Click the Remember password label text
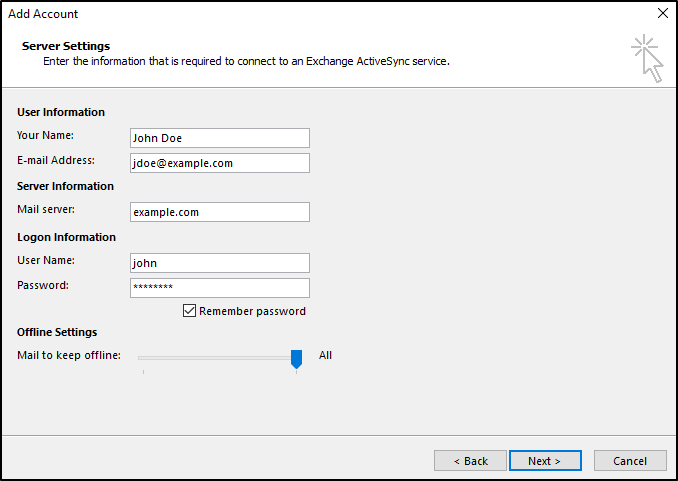The image size is (678, 481). click(252, 311)
